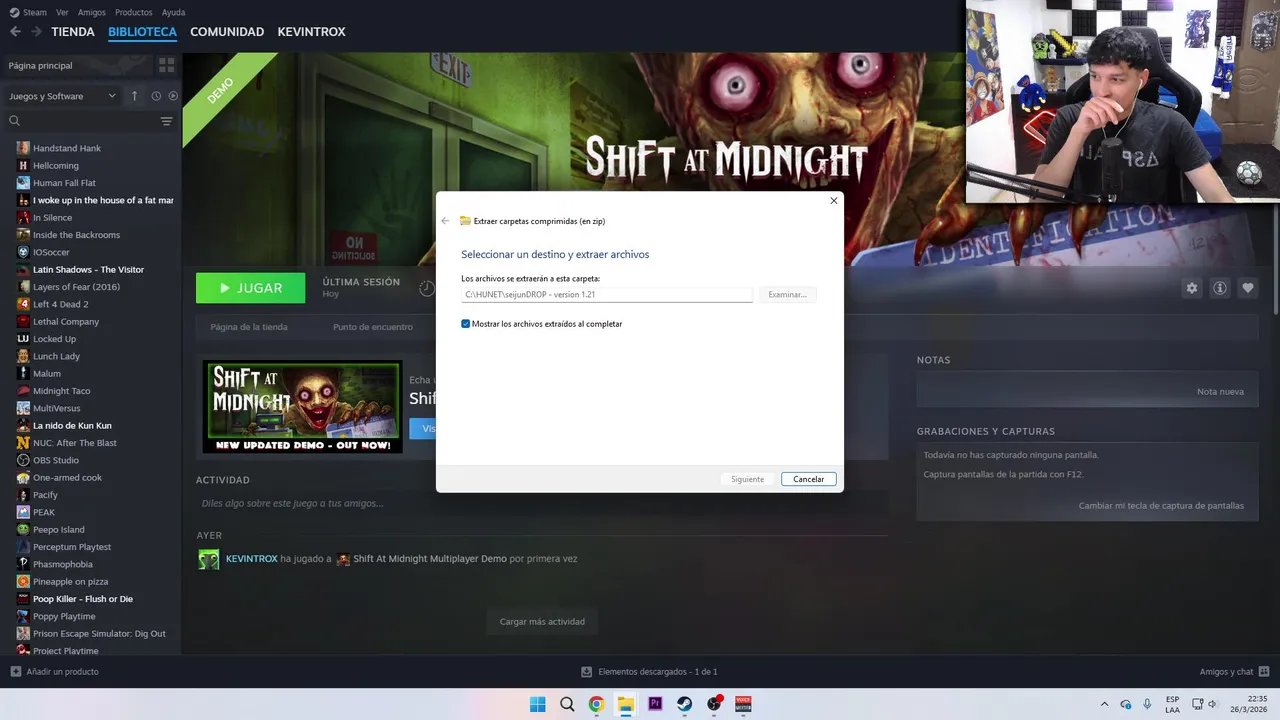
Task: Go to the COMUNIDAD tab
Action: (x=227, y=32)
